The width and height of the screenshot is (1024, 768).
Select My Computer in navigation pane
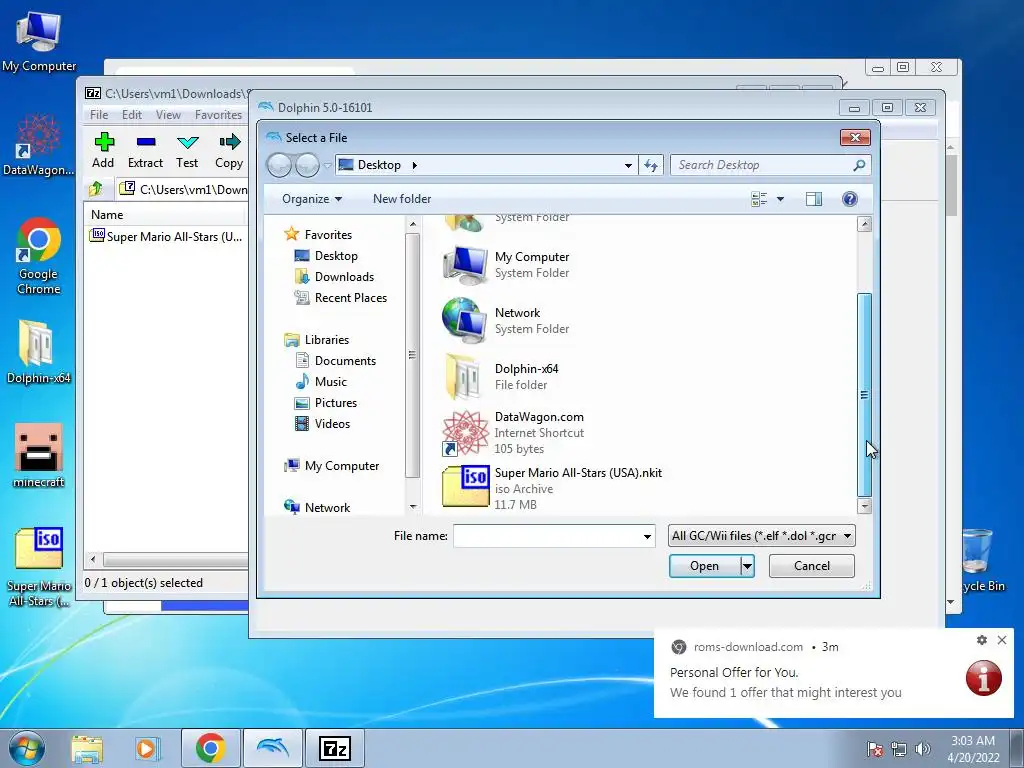coord(332,466)
